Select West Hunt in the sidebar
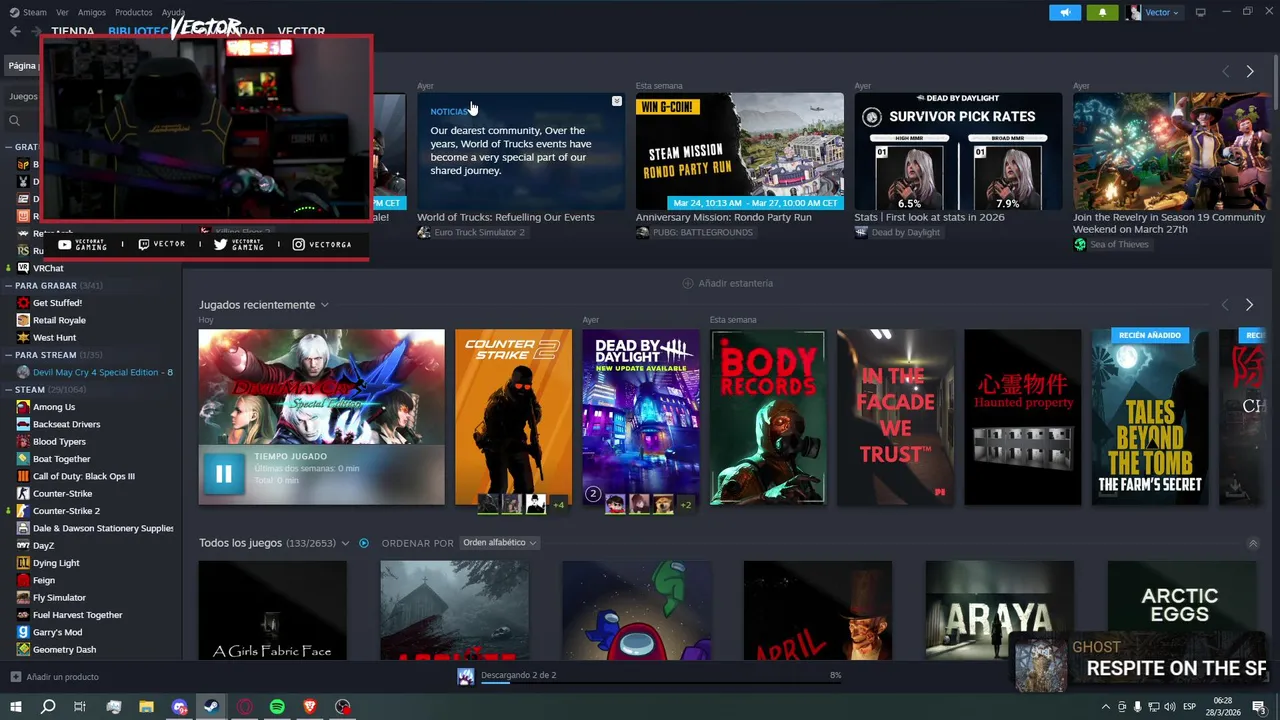This screenshot has width=1280, height=720. 54,338
